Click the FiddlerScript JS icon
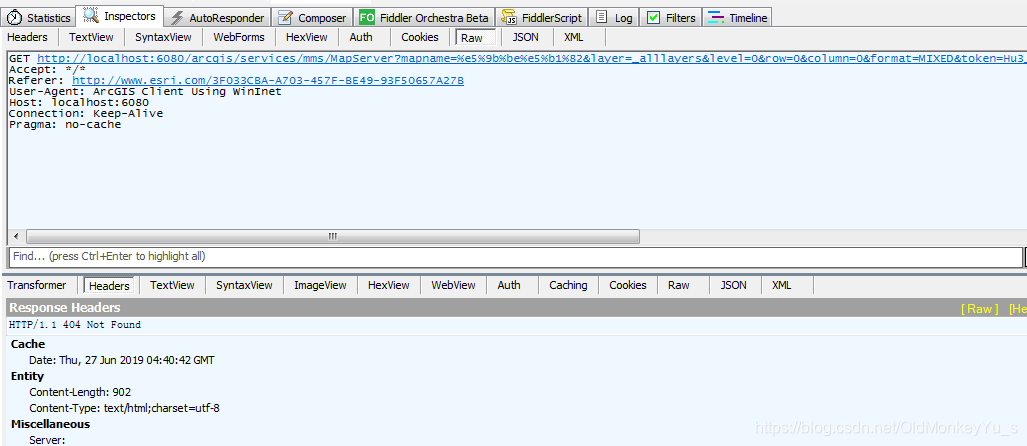 tap(509, 18)
